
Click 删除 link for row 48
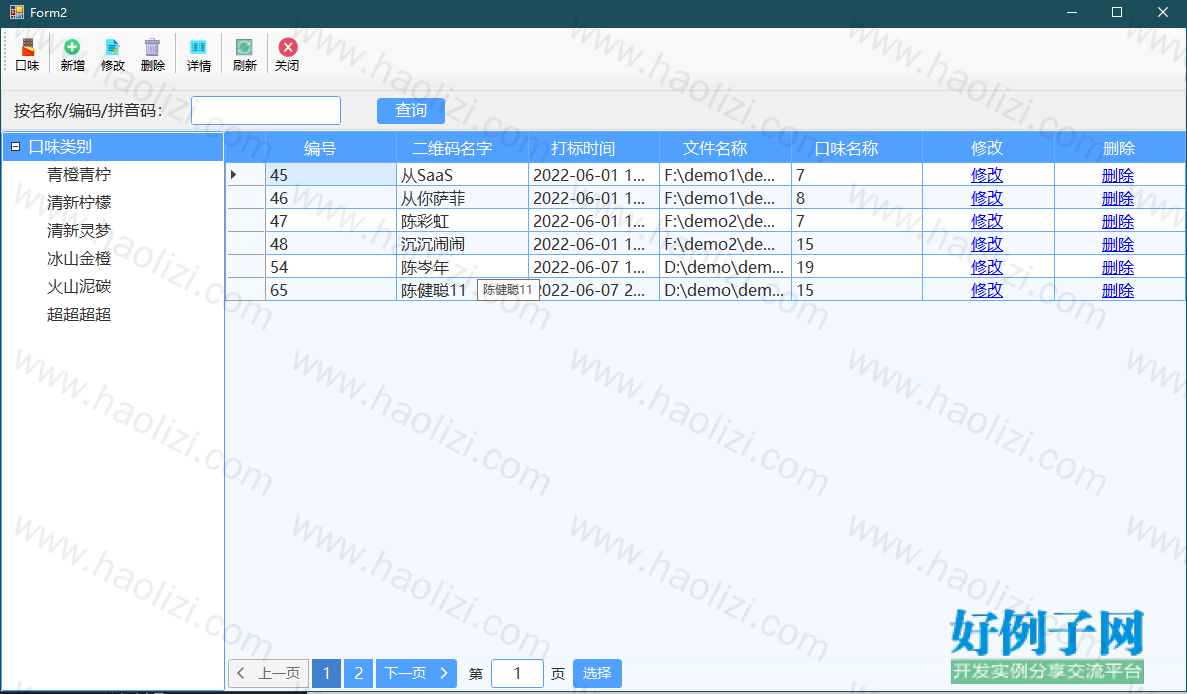click(x=1117, y=244)
